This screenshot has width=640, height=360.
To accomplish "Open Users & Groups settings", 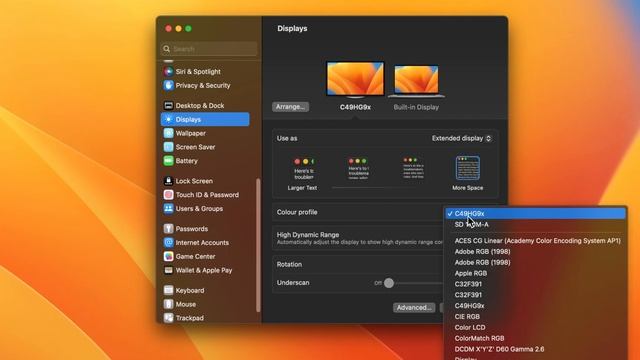I will (x=205, y=209).
